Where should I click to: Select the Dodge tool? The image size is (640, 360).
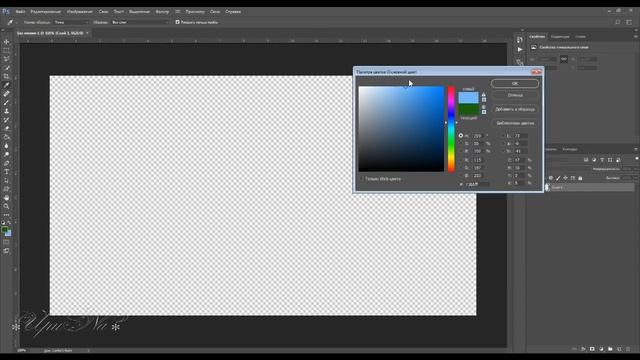click(x=7, y=154)
